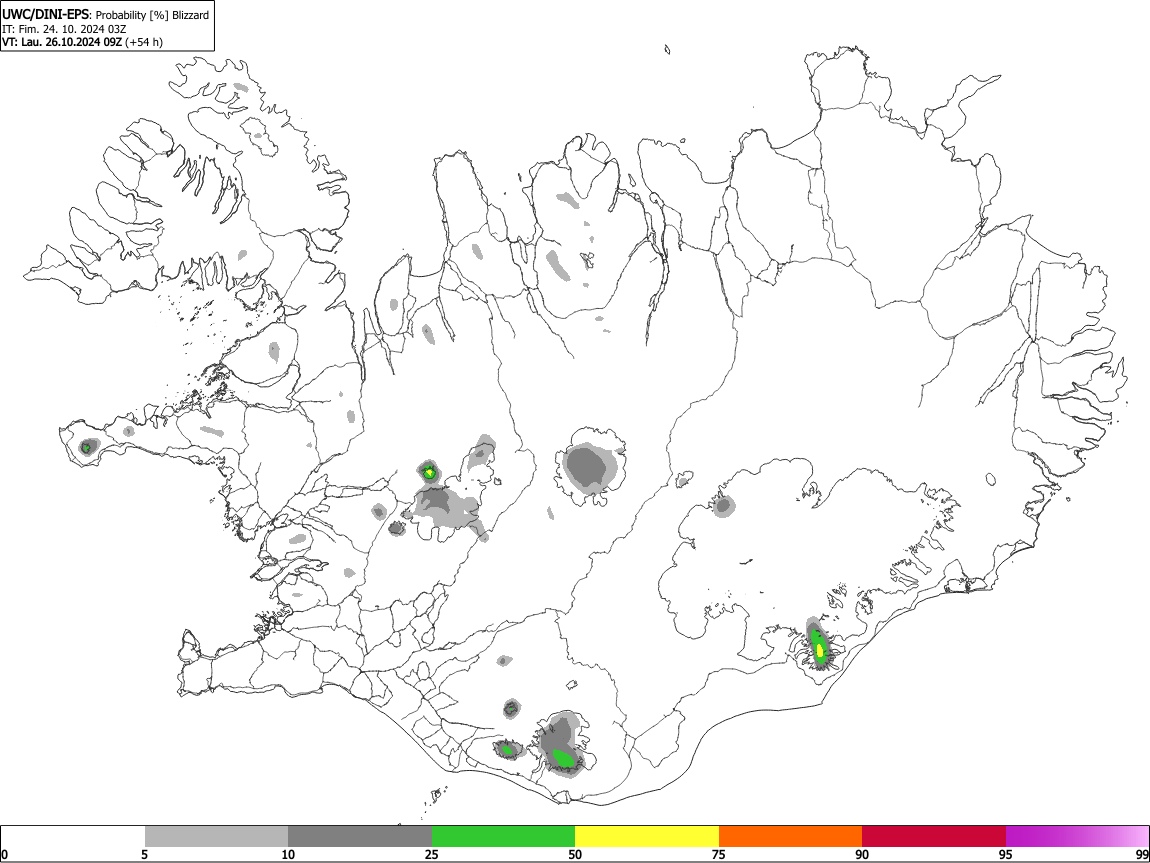1150x863 pixels.
Task: Click the legend value '5'
Action: [x=144, y=854]
